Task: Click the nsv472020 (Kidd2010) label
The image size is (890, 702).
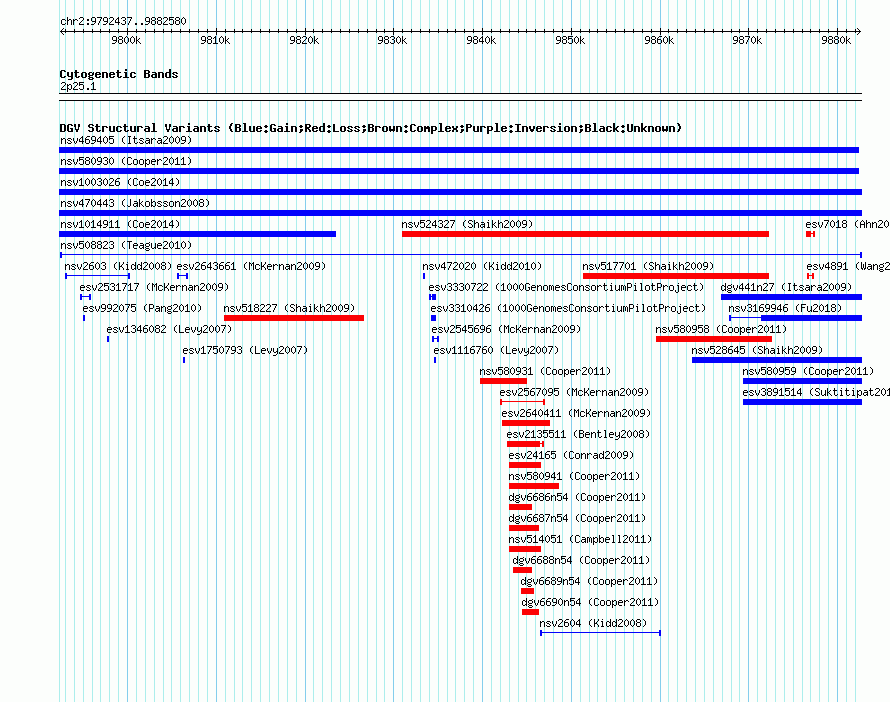Action: (482, 266)
